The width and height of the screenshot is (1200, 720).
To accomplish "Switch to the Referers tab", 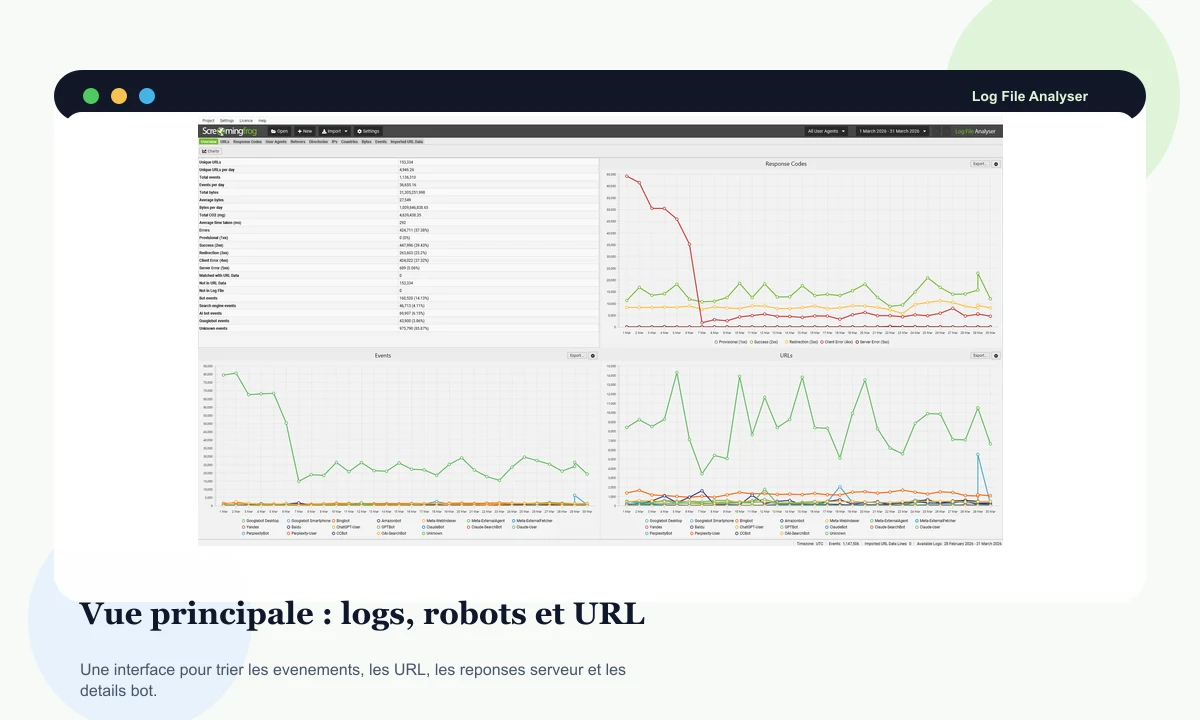I will pos(298,142).
